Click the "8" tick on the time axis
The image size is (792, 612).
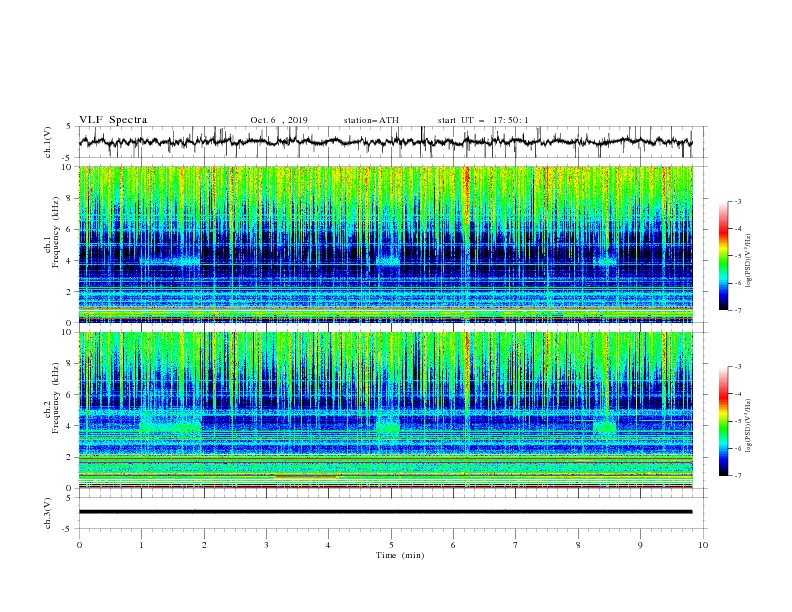[x=578, y=545]
